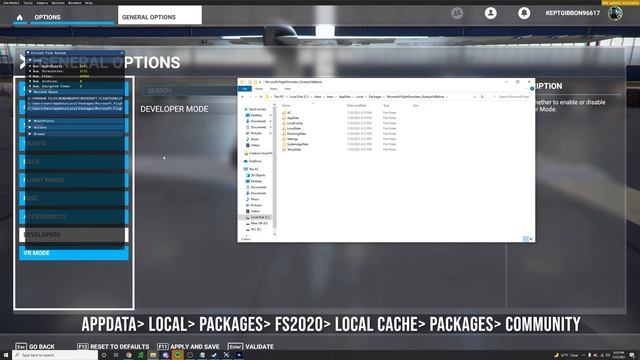Click the Packages segment in the address bar
640x360 pixels.
[375, 97]
